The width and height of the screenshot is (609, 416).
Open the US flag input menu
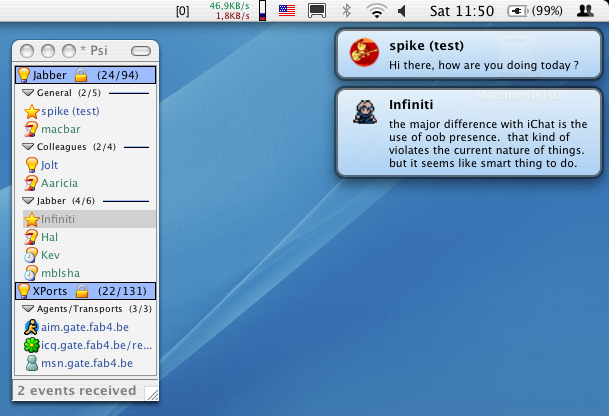[287, 10]
